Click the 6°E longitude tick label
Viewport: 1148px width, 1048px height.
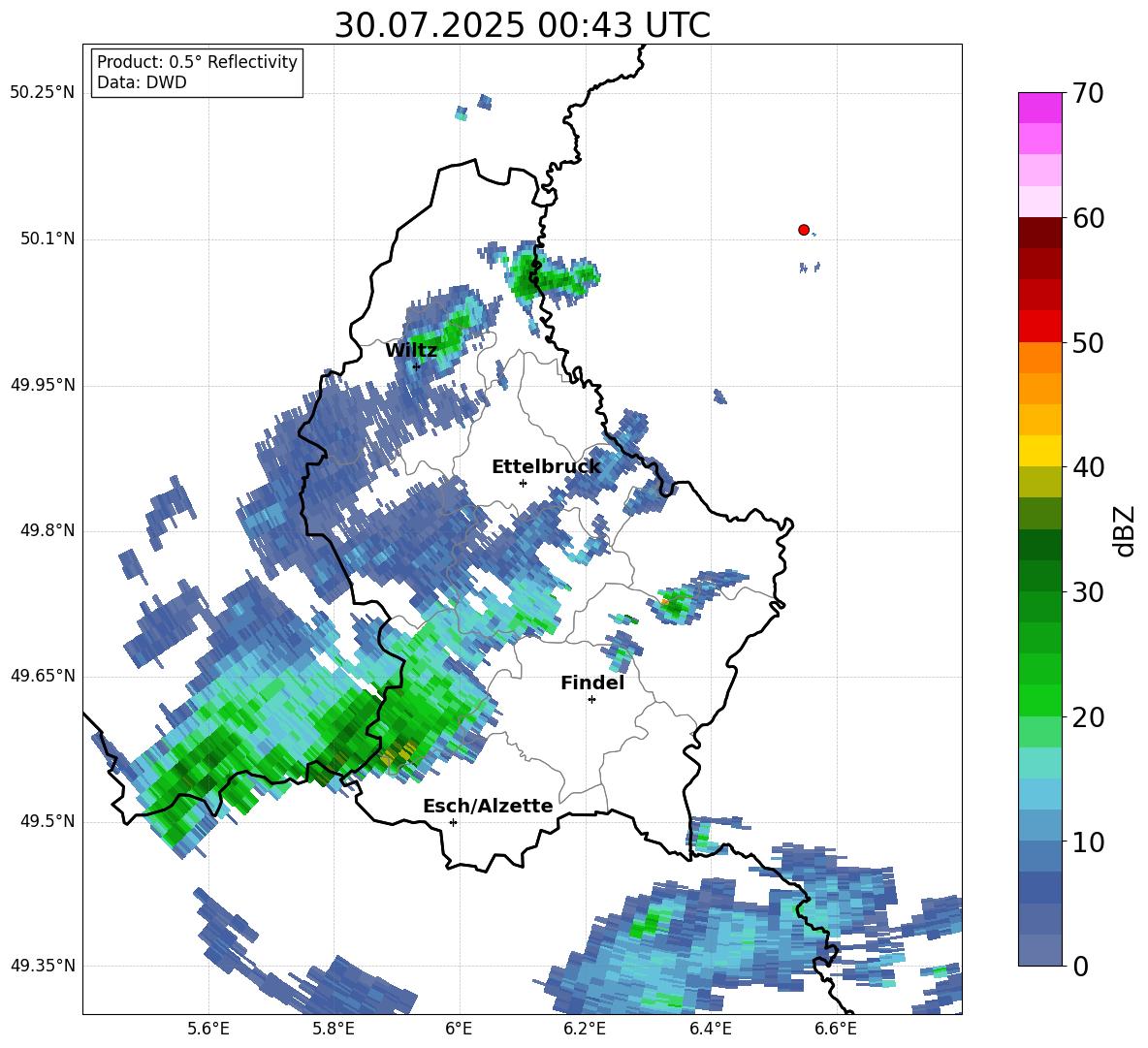point(459,1029)
